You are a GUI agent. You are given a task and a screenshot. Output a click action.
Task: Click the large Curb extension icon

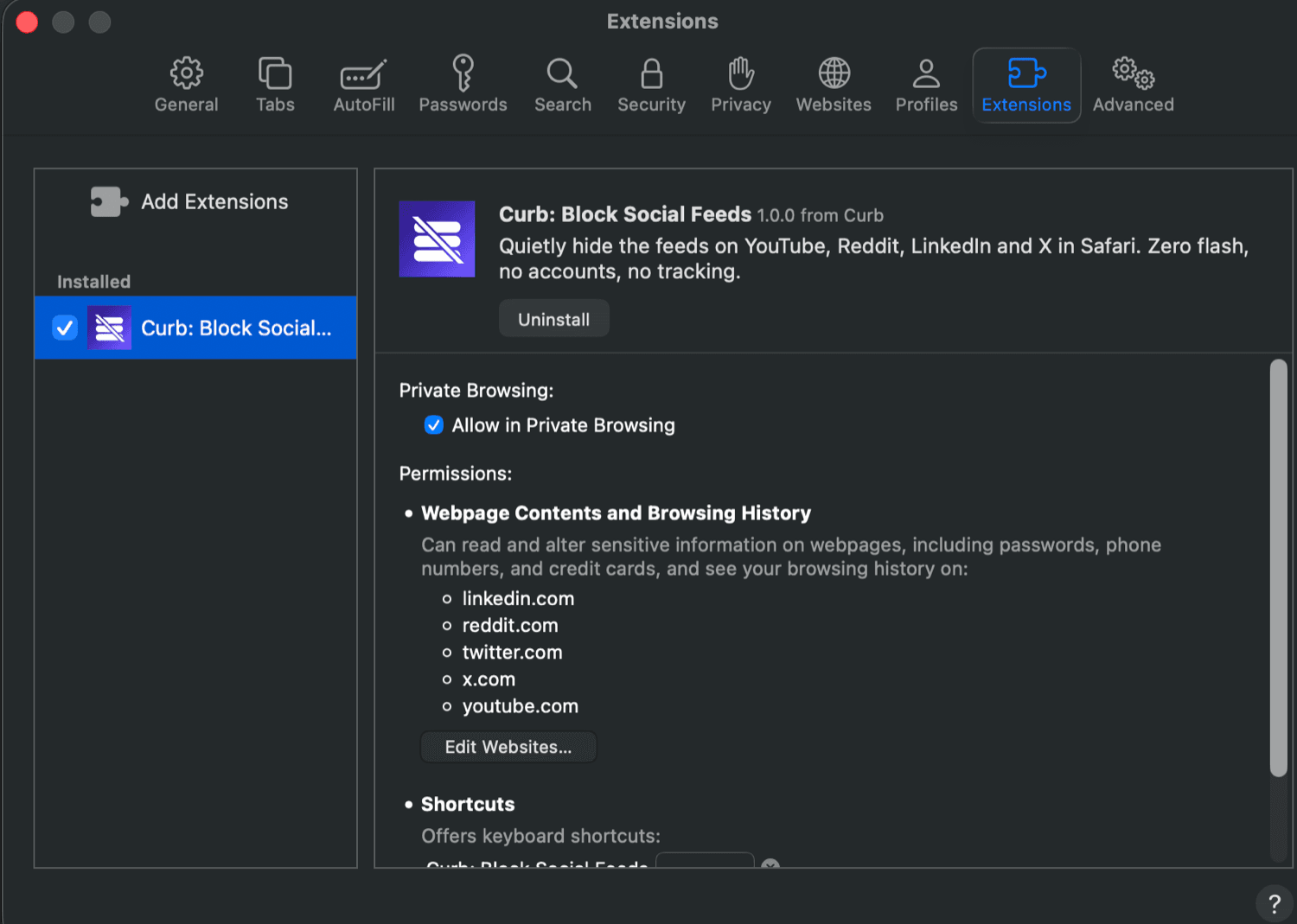pyautogui.click(x=437, y=239)
